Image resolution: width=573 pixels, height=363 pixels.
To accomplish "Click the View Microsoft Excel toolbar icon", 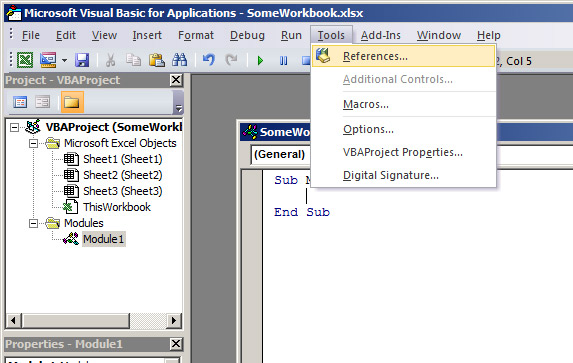I will tap(25, 60).
